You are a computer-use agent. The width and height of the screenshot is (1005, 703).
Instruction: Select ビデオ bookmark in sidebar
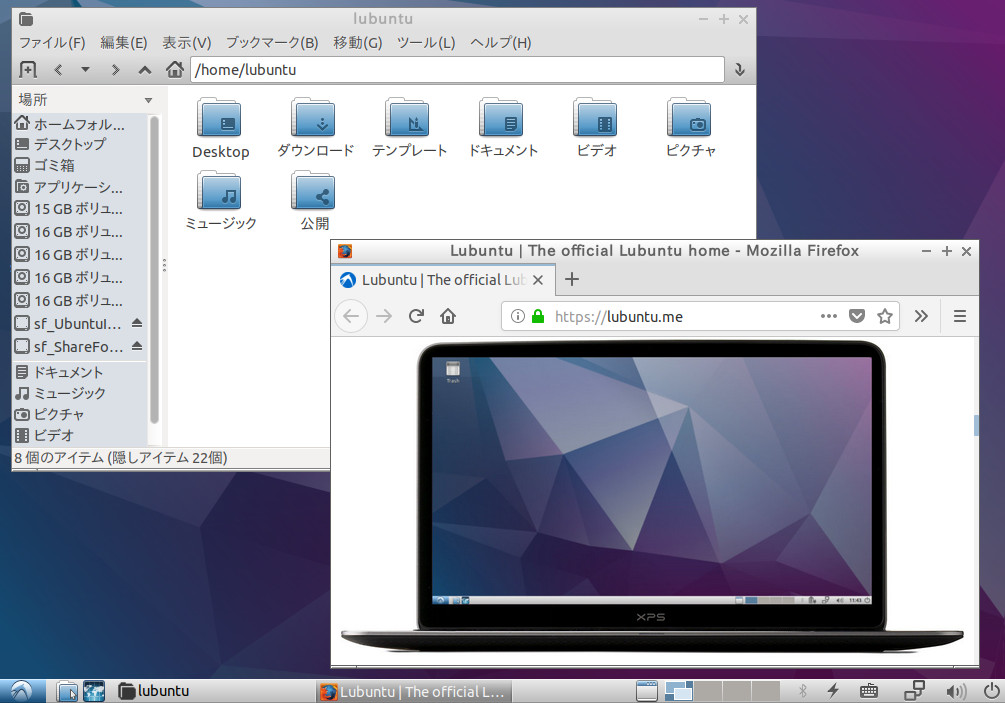pyautogui.click(x=80, y=436)
